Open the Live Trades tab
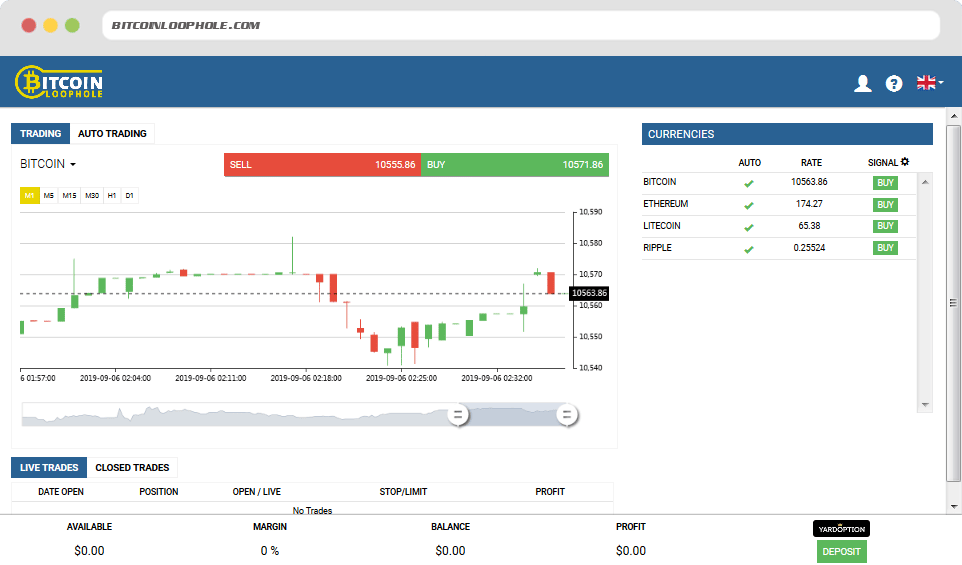 49,467
